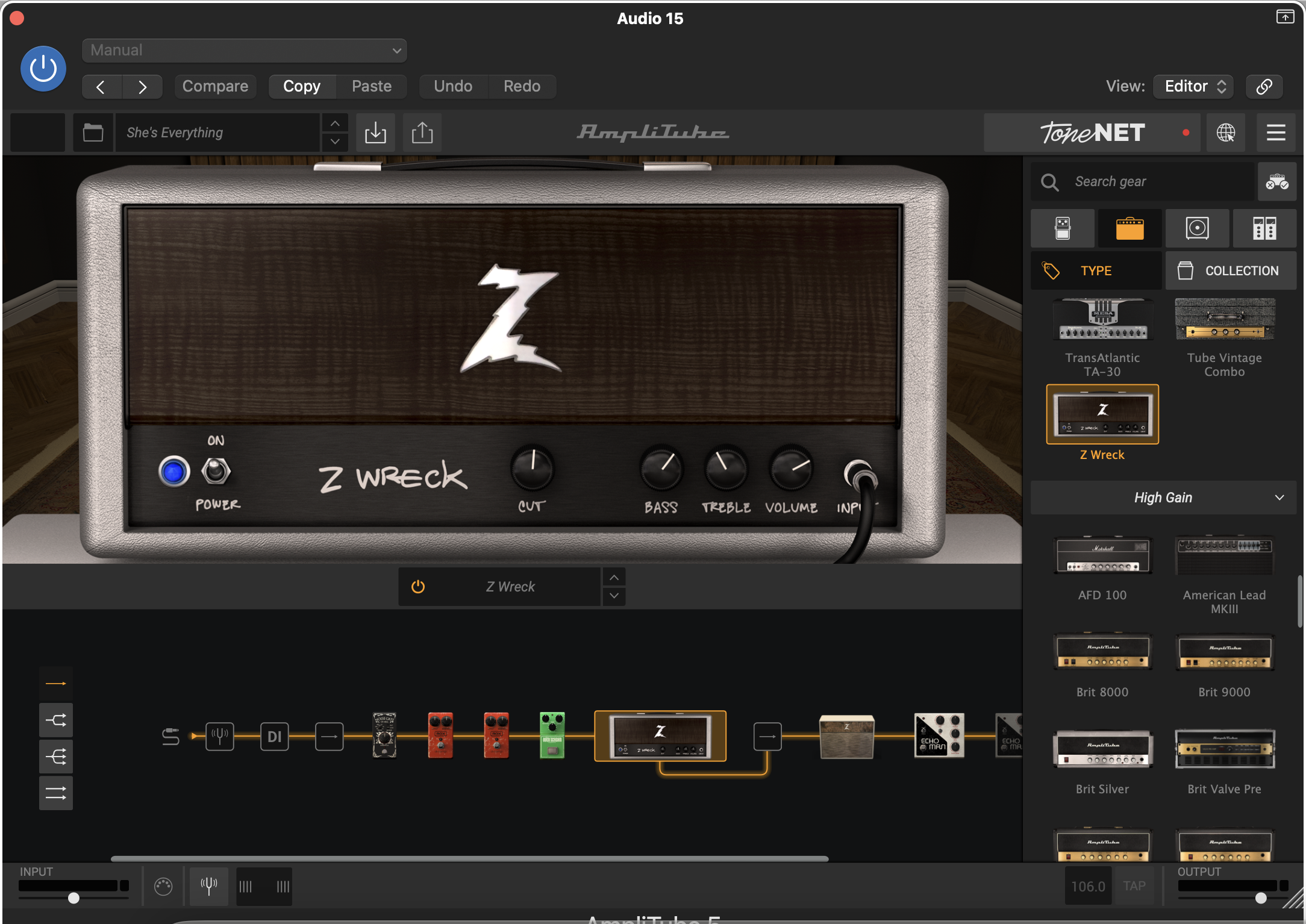This screenshot has height=924, width=1306.
Task: Click the sidechain link icon
Action: pos(1264,86)
